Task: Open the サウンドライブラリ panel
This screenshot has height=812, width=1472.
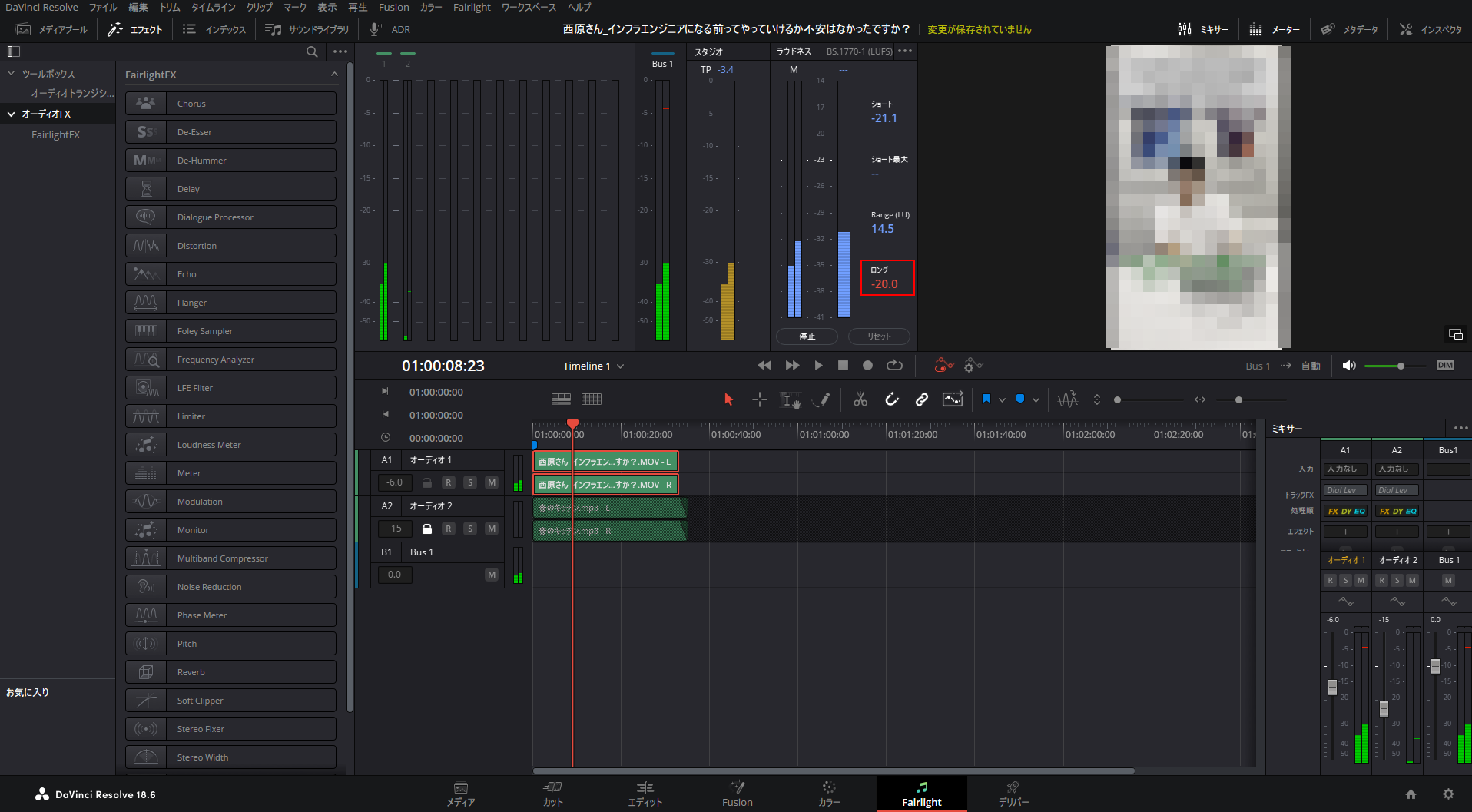Action: (307, 29)
